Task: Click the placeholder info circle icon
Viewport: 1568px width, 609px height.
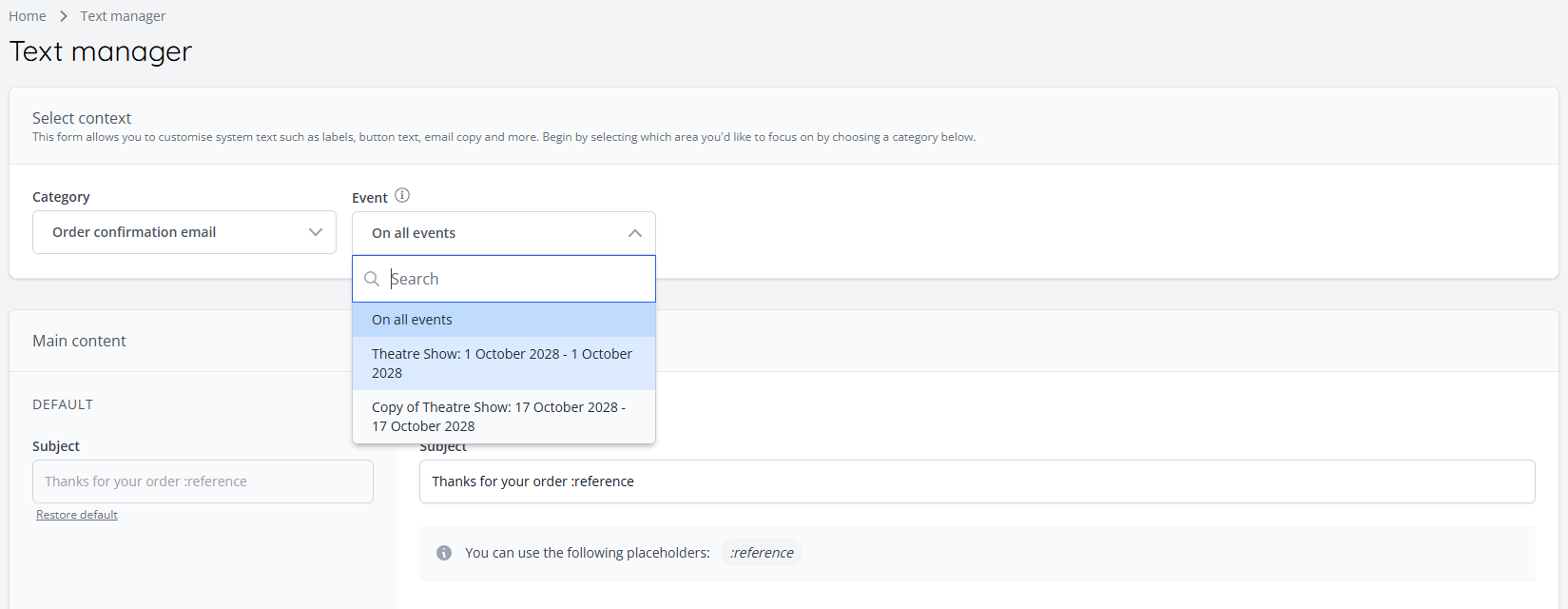Action: tap(444, 553)
